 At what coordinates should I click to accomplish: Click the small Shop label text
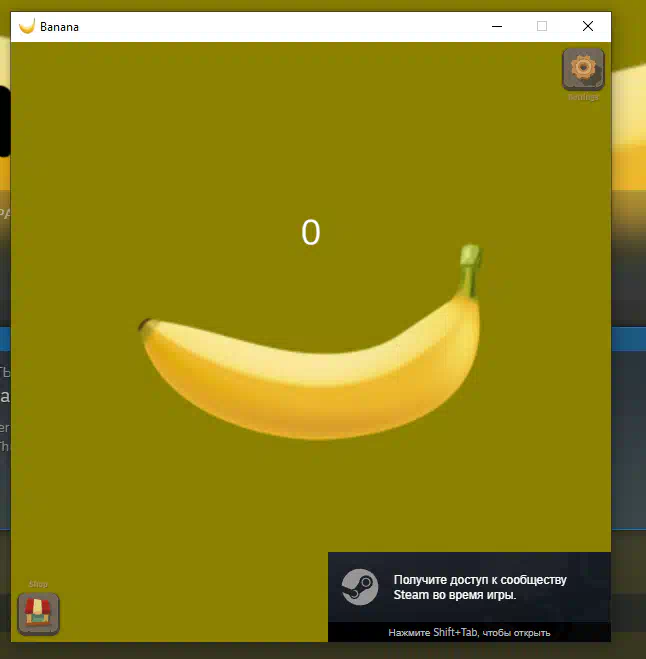(x=38, y=584)
